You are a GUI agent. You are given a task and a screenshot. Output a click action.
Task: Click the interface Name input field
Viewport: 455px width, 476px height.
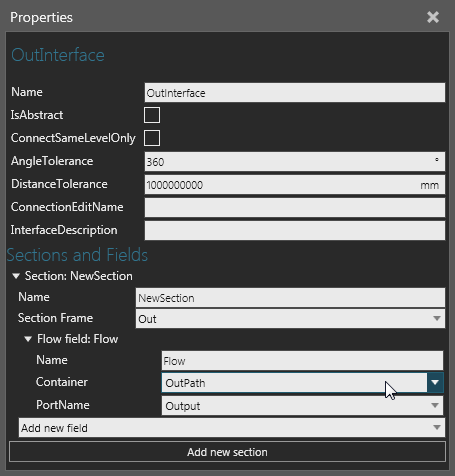pyautogui.click(x=295, y=93)
